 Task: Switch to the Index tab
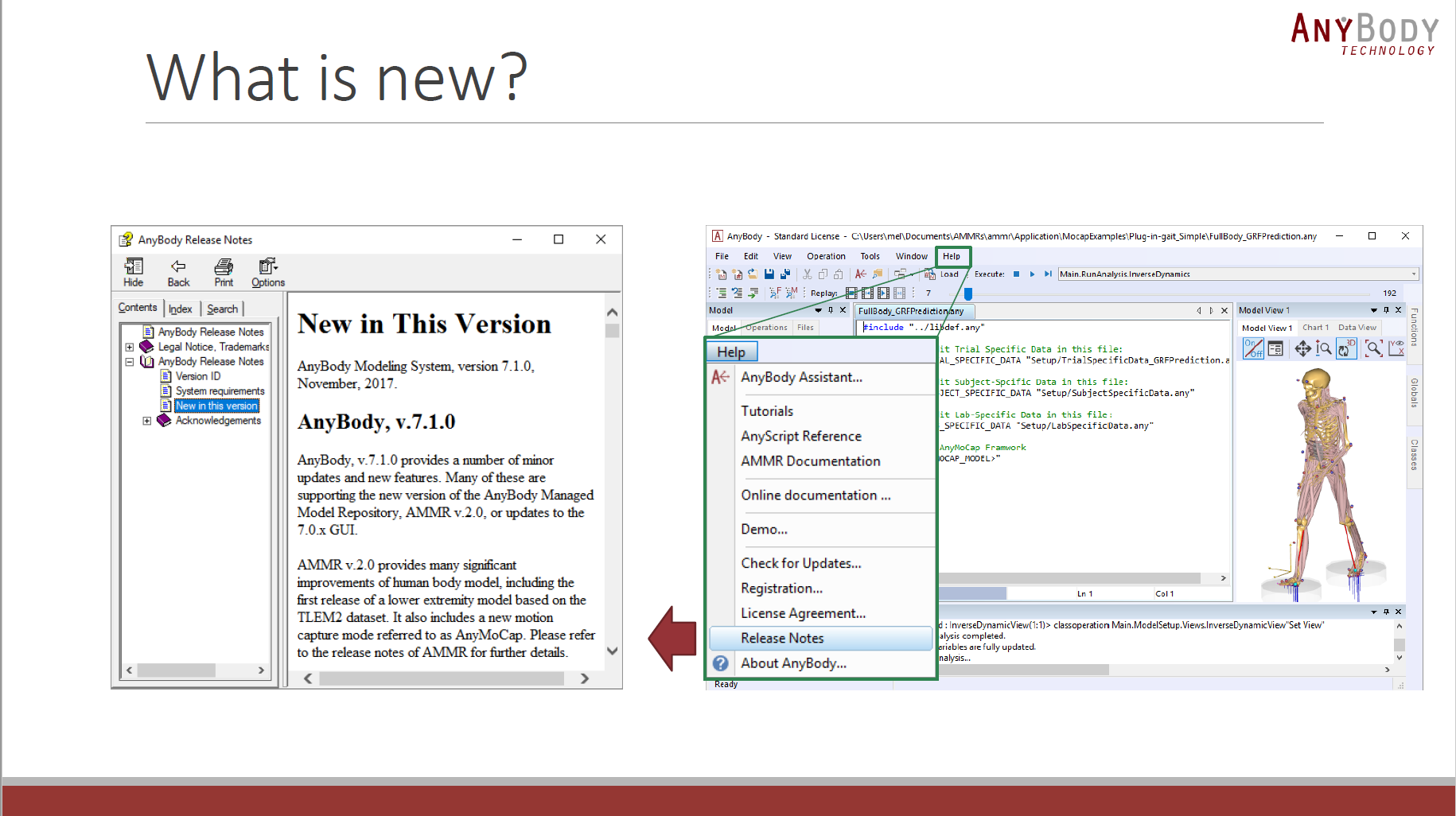[181, 309]
